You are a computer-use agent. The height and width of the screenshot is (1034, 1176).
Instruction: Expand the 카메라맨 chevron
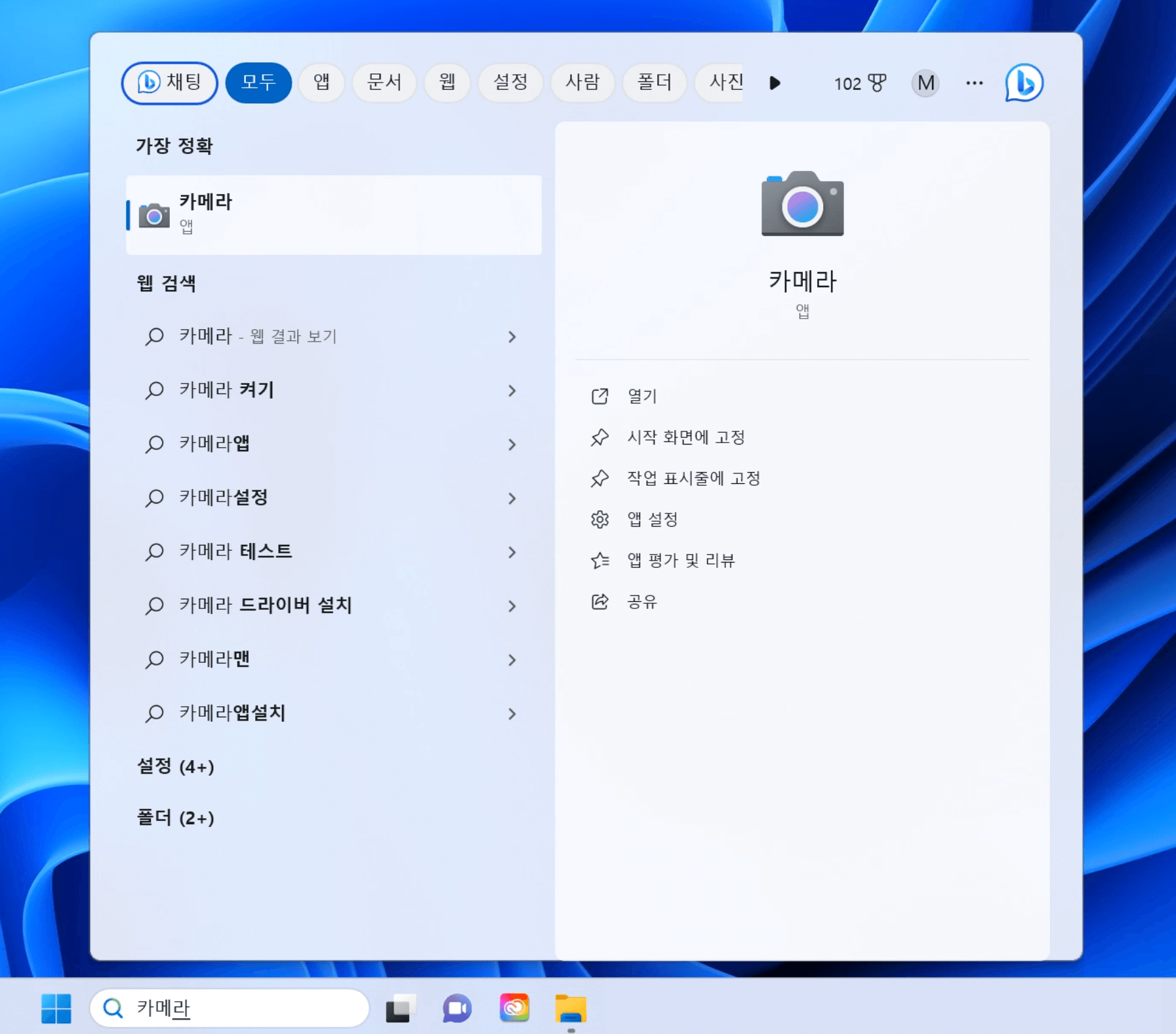tap(512, 660)
